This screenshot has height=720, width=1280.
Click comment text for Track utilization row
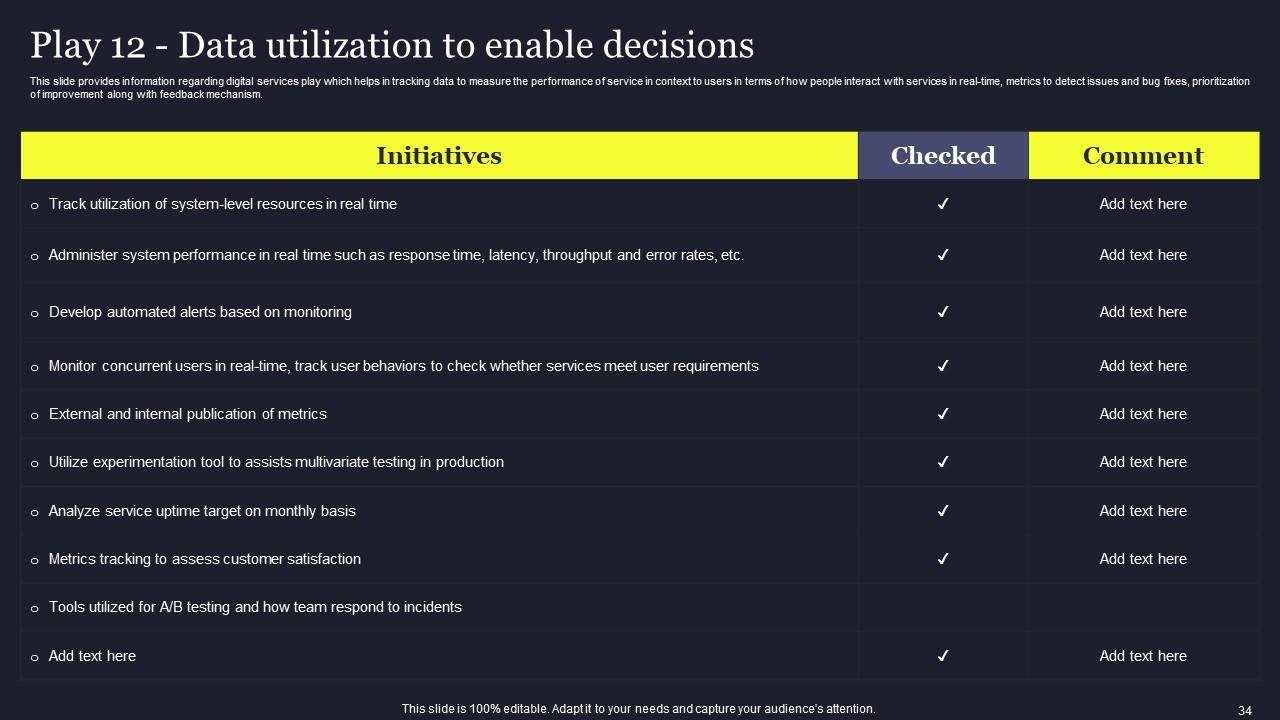(1143, 204)
